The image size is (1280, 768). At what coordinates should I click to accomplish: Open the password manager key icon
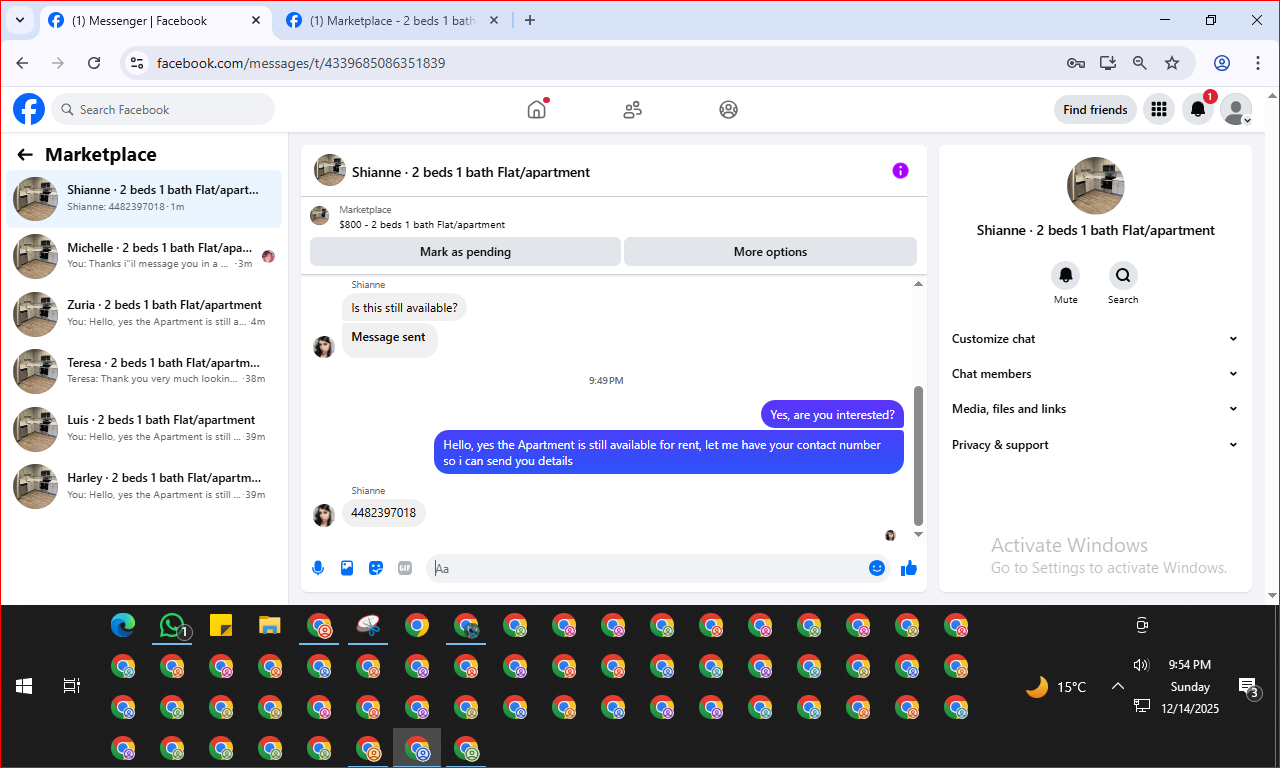pyautogui.click(x=1076, y=63)
